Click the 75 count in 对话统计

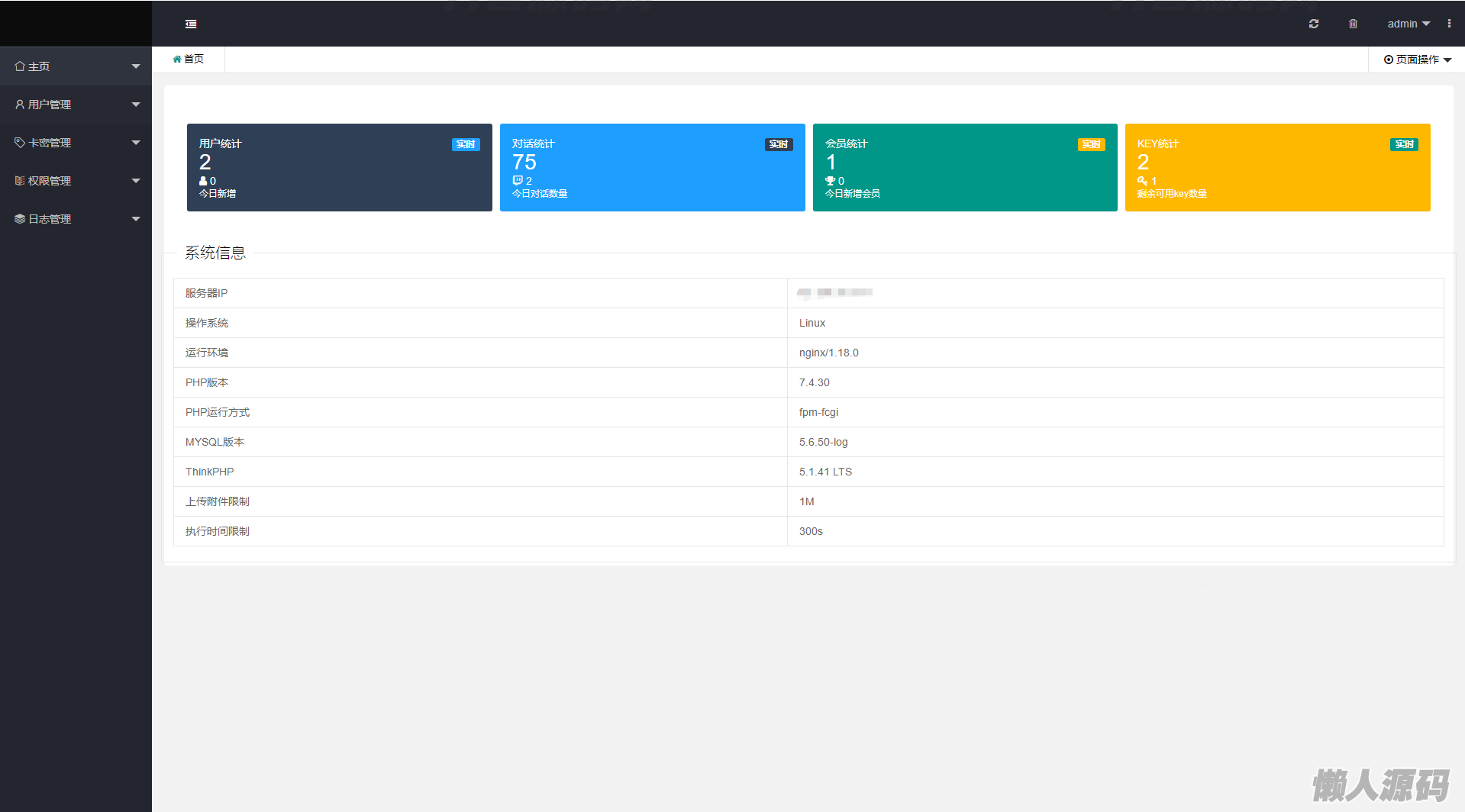524,162
